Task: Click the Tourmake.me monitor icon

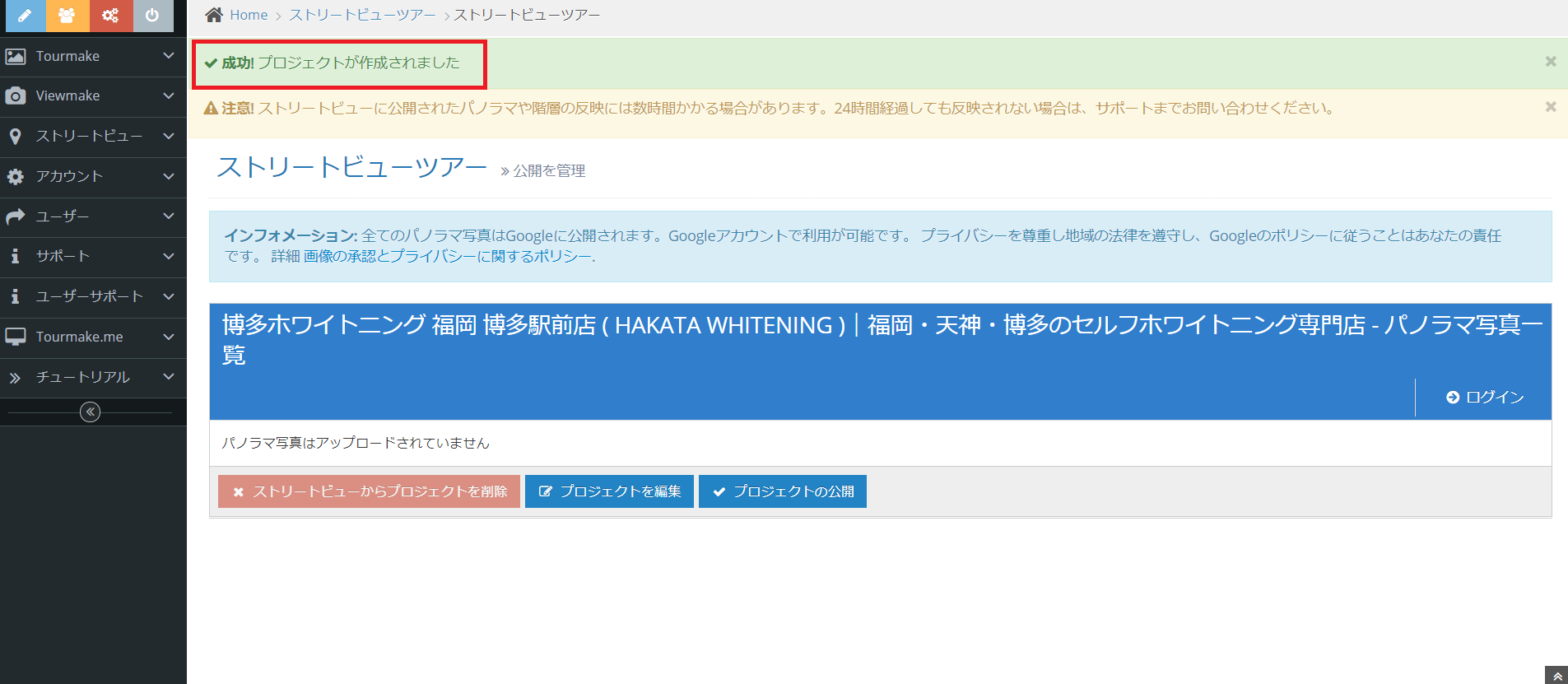Action: 15,337
